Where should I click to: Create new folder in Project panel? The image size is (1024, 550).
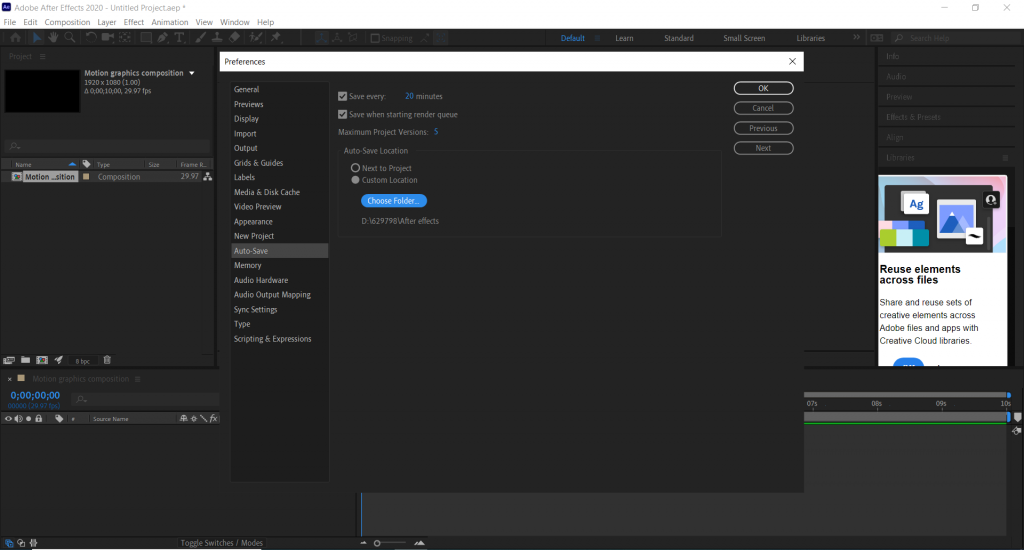coord(25,360)
